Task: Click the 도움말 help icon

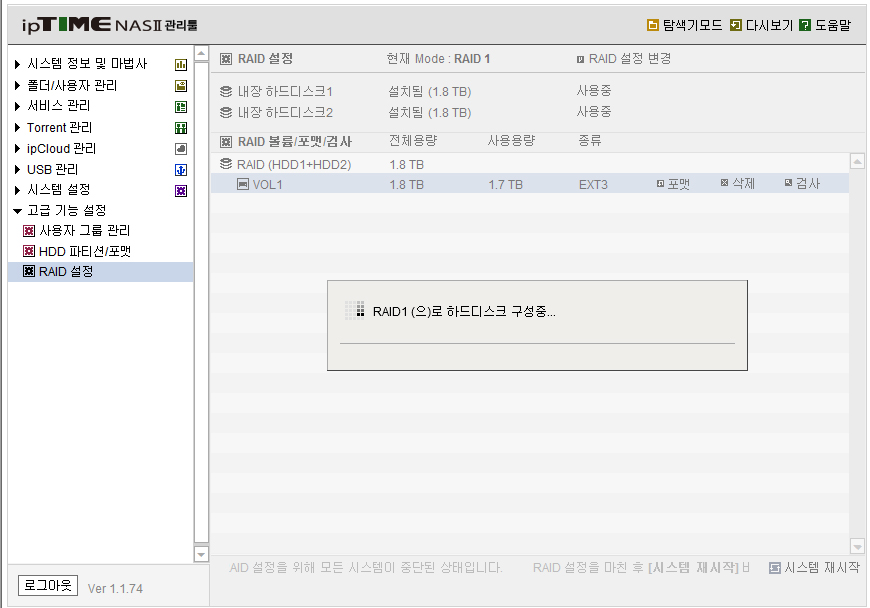Action: (x=805, y=25)
